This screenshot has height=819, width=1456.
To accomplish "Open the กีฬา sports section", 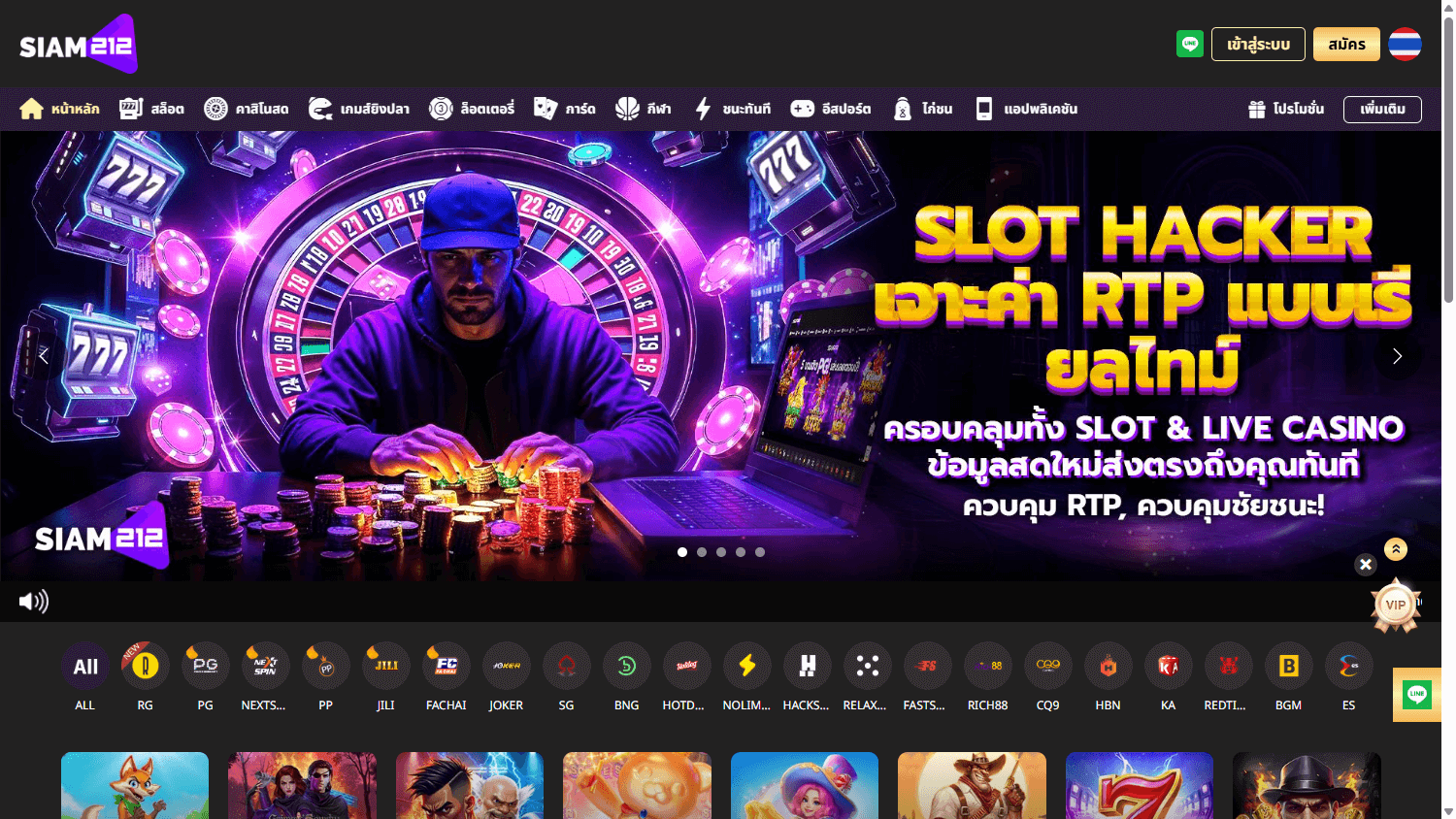I will coord(643,109).
